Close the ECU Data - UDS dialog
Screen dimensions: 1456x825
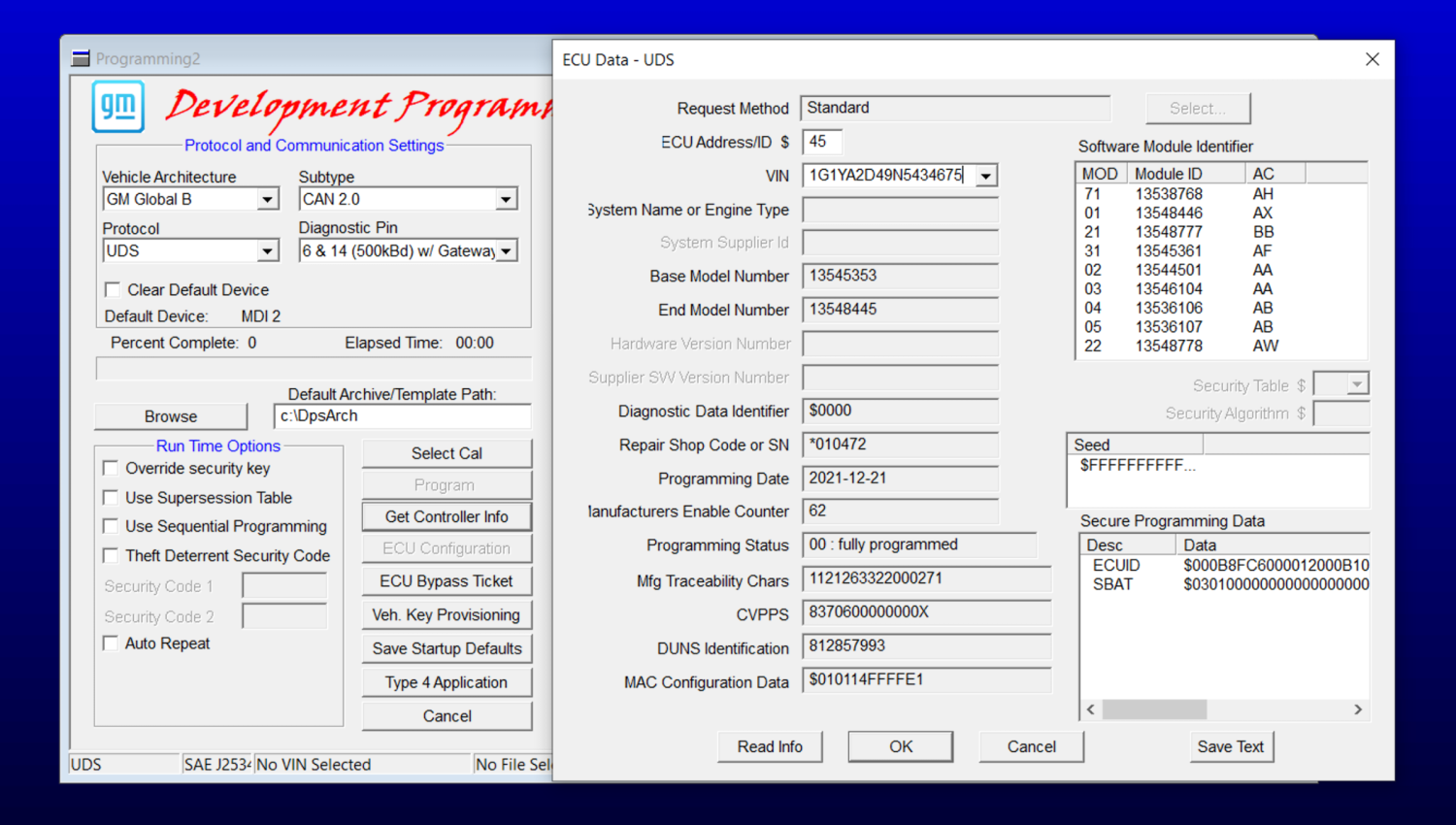(x=1372, y=59)
